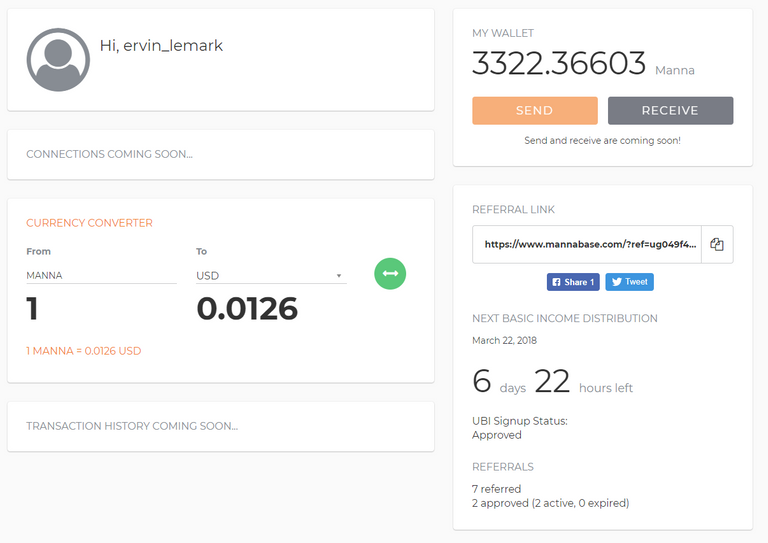The height and width of the screenshot is (543, 768).
Task: Click 'TRANSACTION HISTORY COMING SOON...' text
Action: click(132, 426)
